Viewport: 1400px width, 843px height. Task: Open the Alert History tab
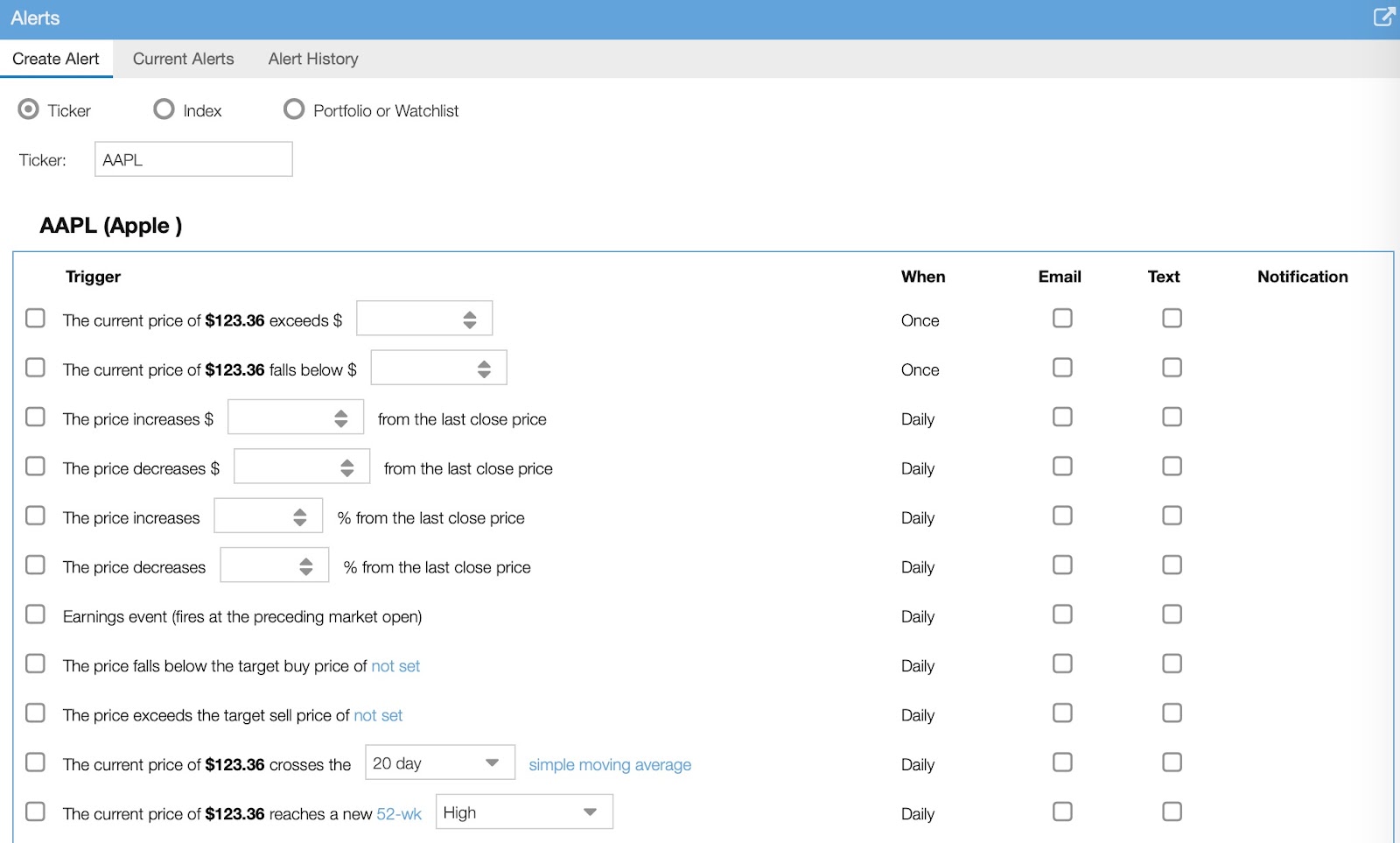(313, 59)
